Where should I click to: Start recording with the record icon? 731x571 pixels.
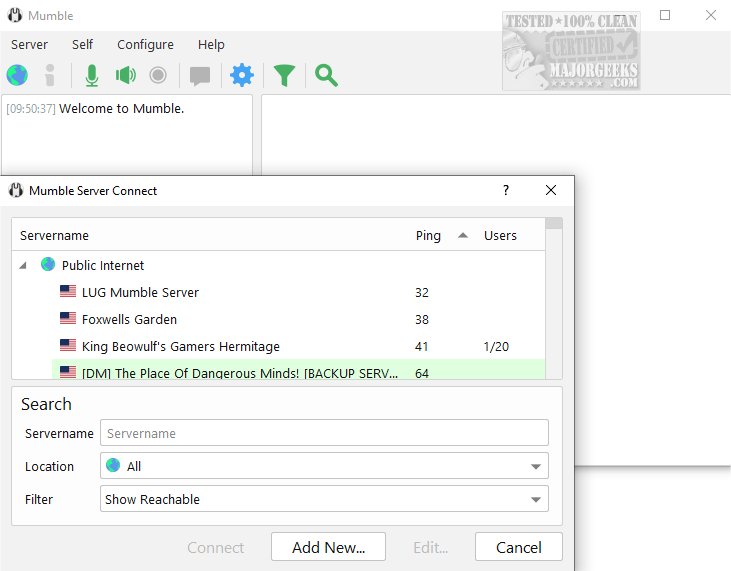click(x=158, y=75)
